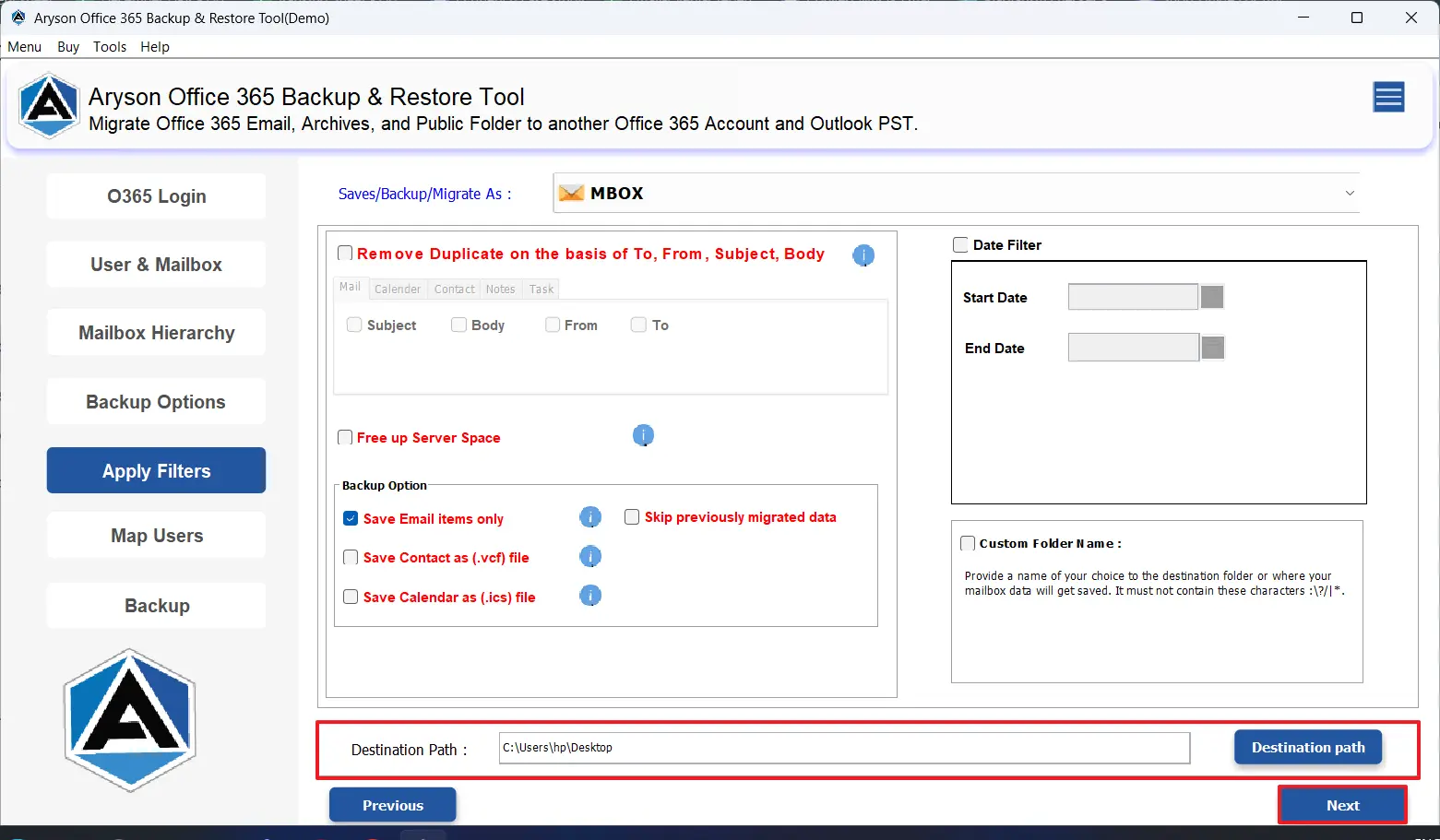
Task: Click the Aryson hexagon logo in the sidebar
Action: 129,720
